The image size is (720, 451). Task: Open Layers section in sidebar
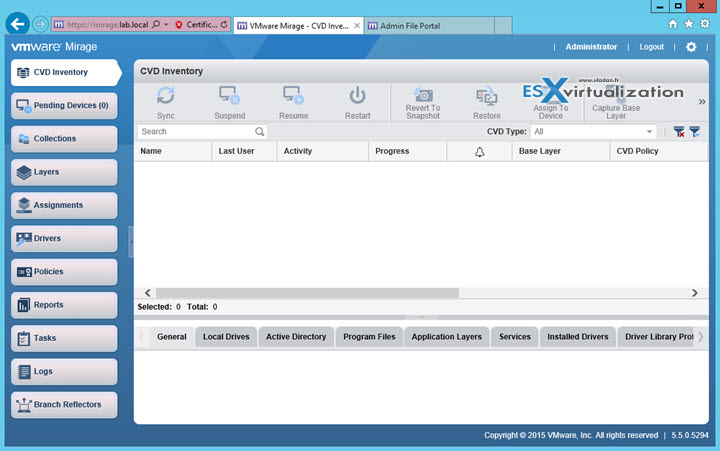coord(64,172)
